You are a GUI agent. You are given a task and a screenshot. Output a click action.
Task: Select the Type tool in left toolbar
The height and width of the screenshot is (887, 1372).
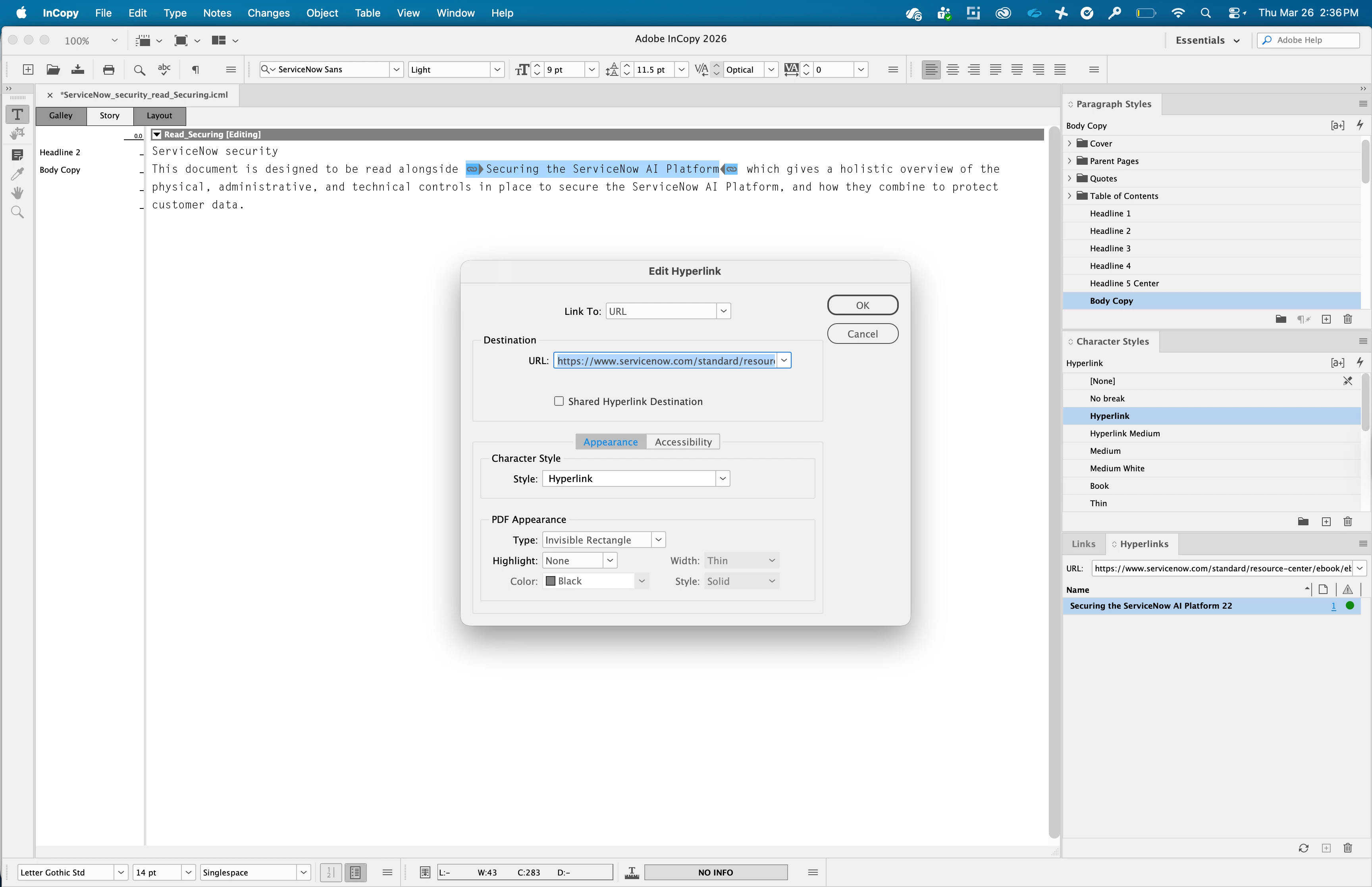[x=17, y=115]
